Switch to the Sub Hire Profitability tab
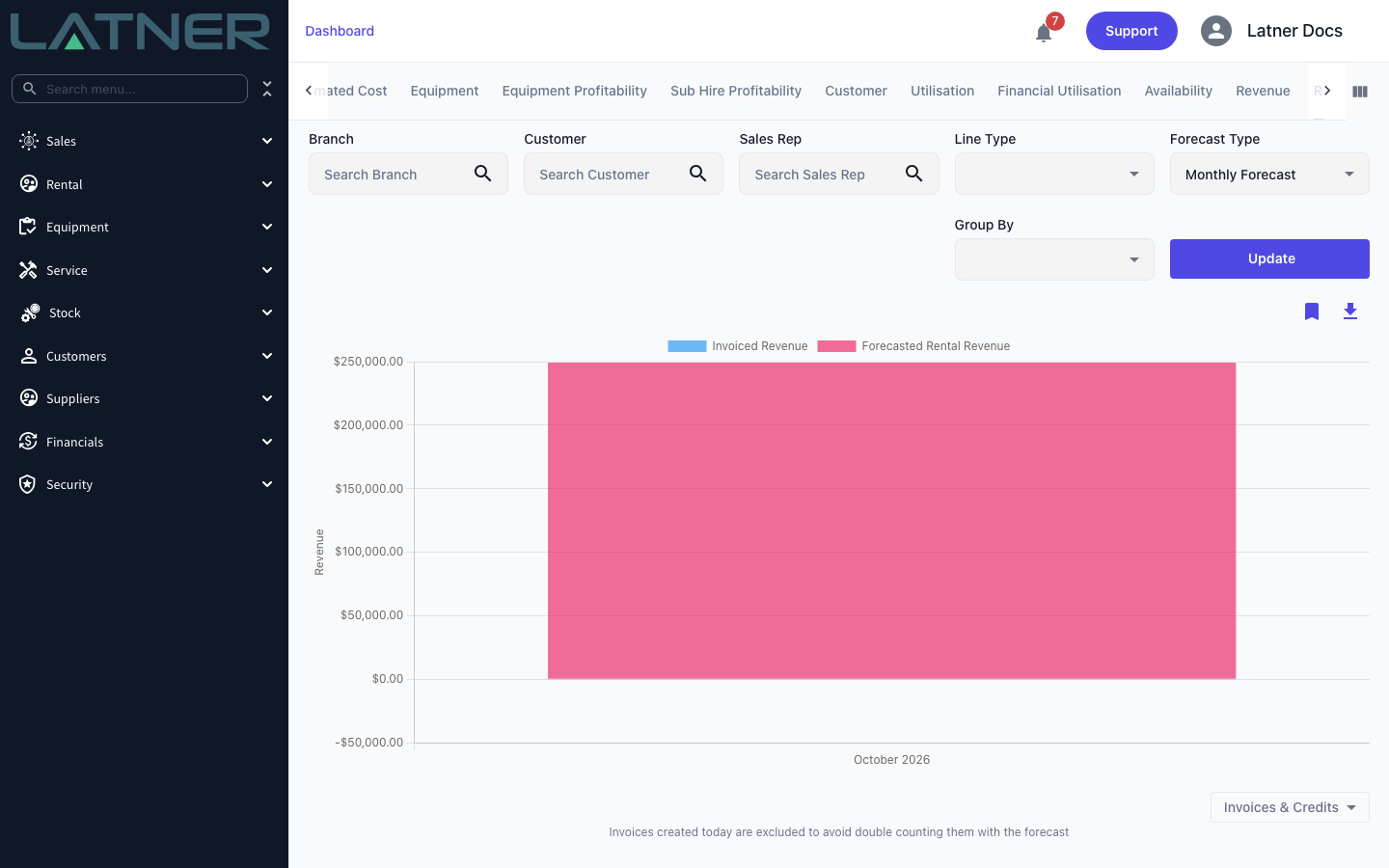The height and width of the screenshot is (868, 1389). (736, 91)
